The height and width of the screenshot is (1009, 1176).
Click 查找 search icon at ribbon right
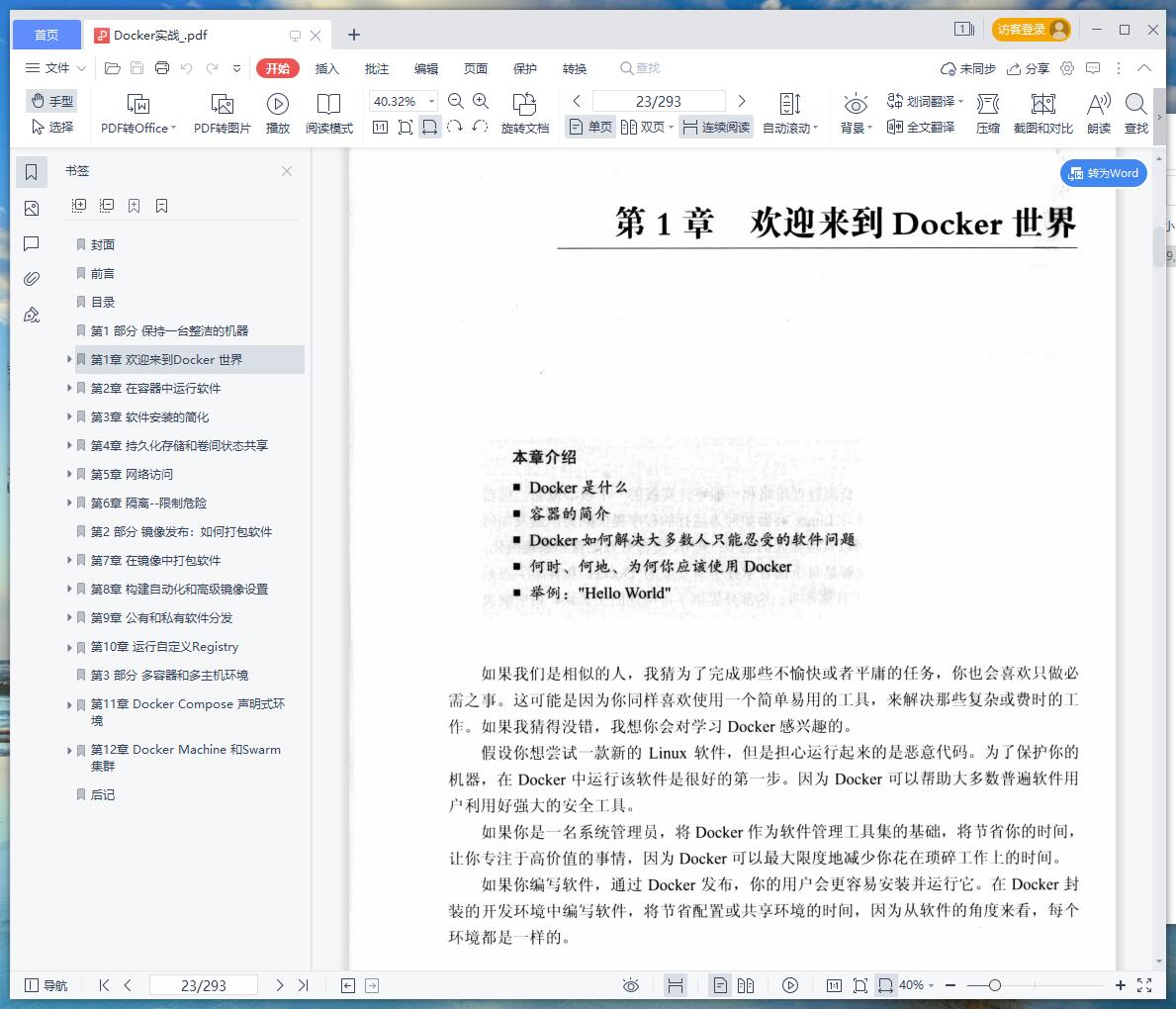1136,114
